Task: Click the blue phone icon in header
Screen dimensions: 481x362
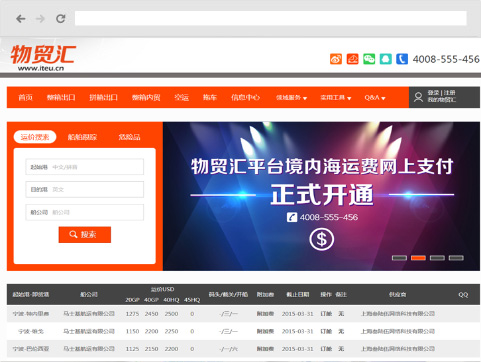Action: tap(402, 59)
